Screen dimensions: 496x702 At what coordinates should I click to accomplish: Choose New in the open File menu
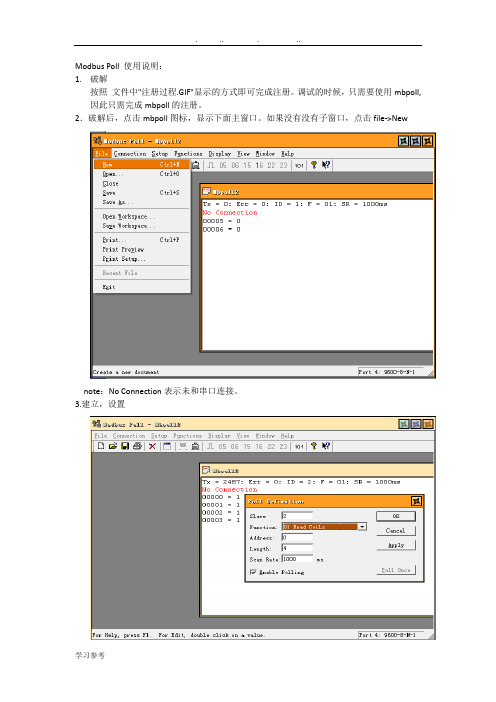(x=142, y=164)
